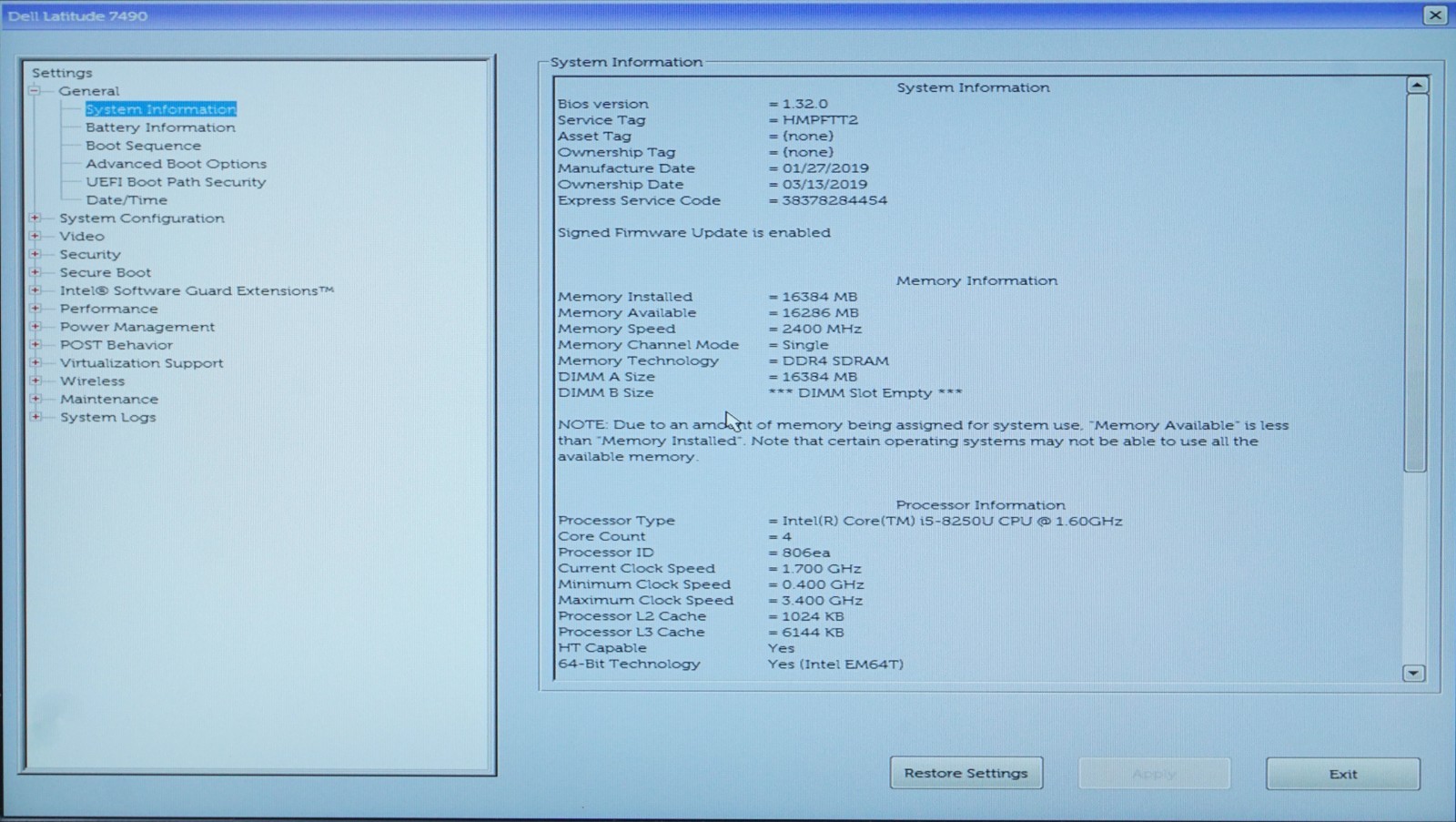
Task: Click the Processor L2 Cache 1024 KB
Action: 813,616
